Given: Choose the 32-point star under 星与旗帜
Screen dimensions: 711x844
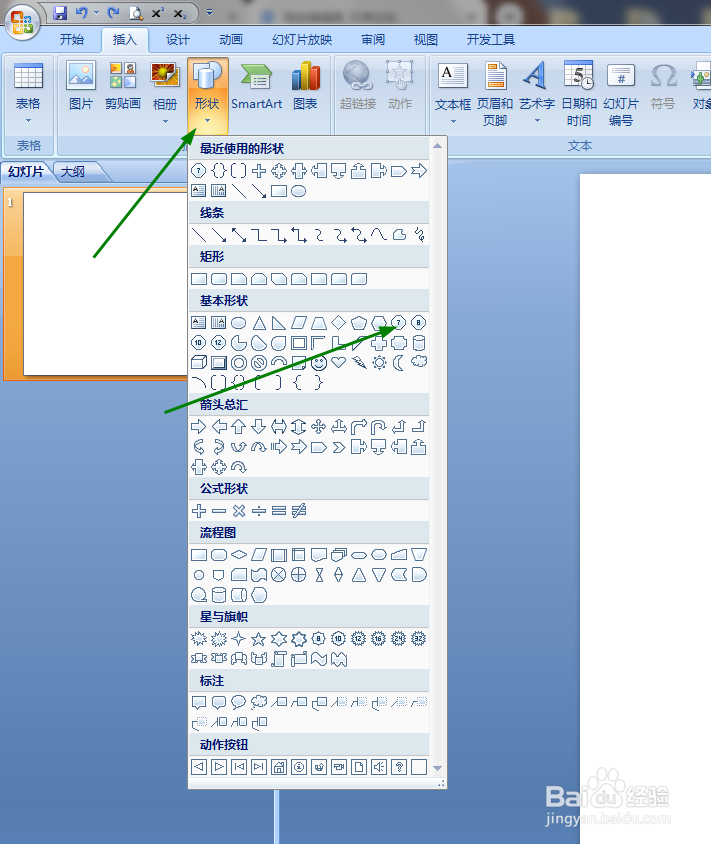Looking at the screenshot, I should tap(419, 639).
